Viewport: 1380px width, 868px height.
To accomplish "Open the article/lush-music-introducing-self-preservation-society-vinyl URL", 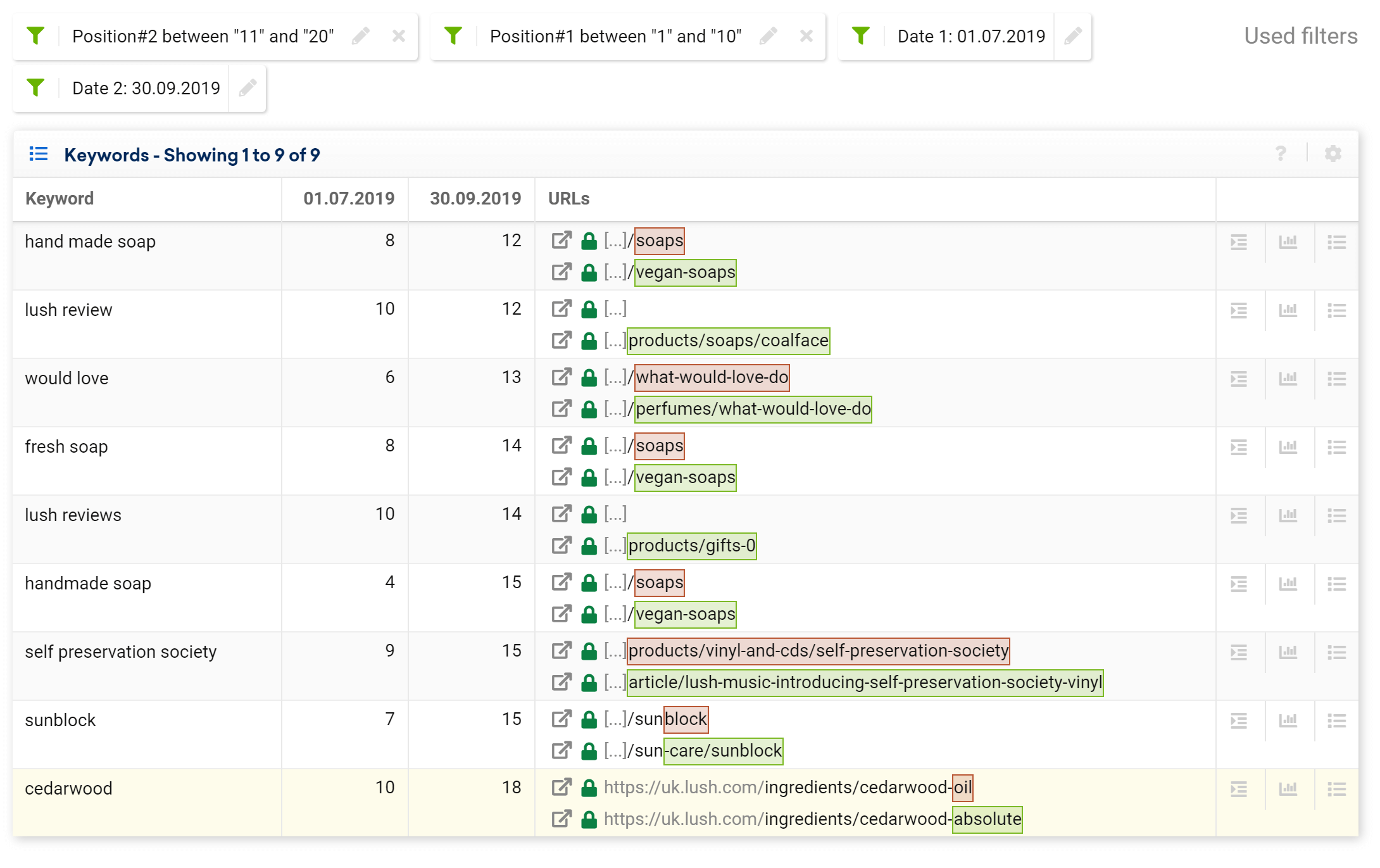I will (853, 682).
